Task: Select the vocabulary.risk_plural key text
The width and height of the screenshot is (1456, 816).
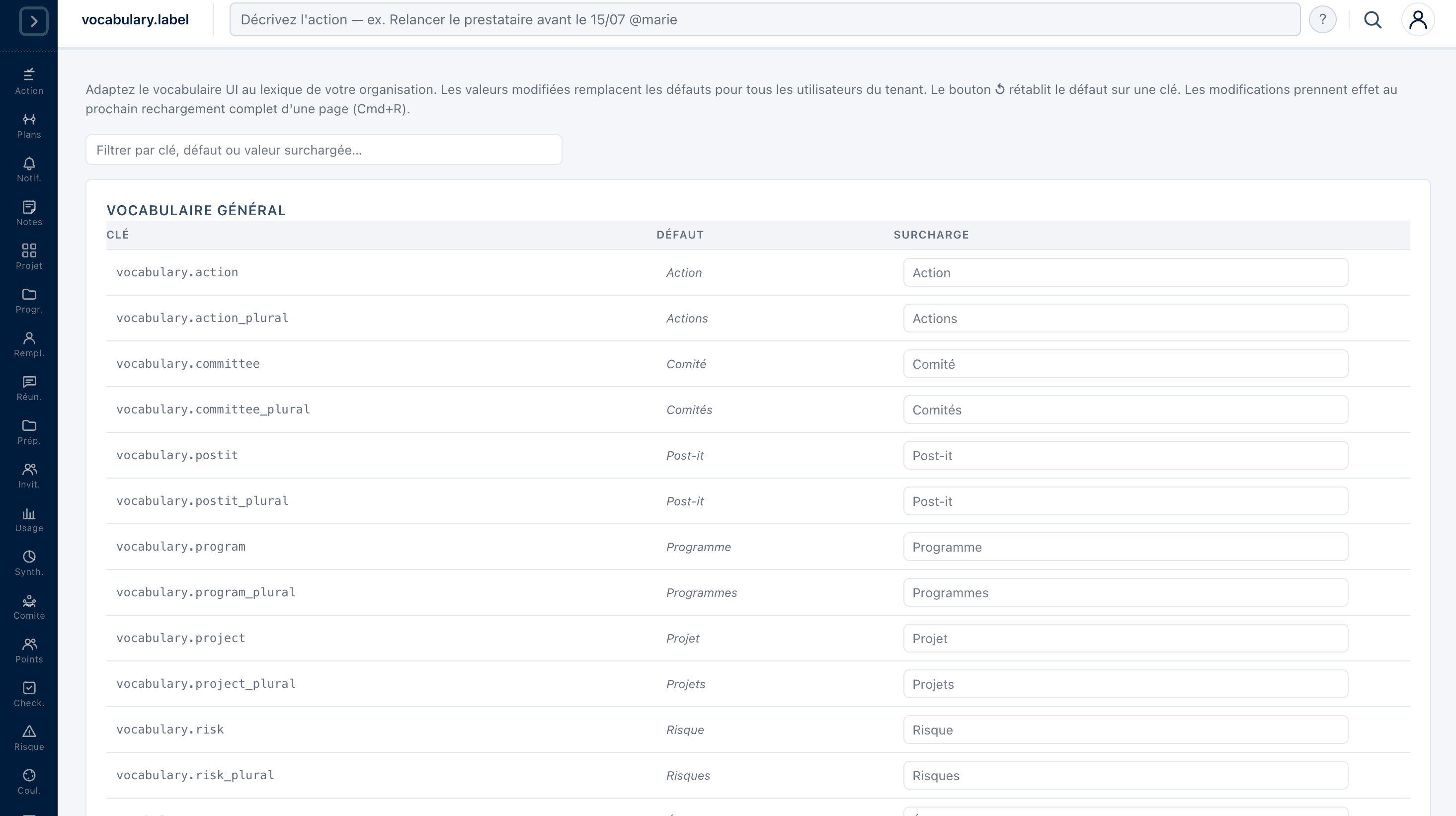Action: 195,776
